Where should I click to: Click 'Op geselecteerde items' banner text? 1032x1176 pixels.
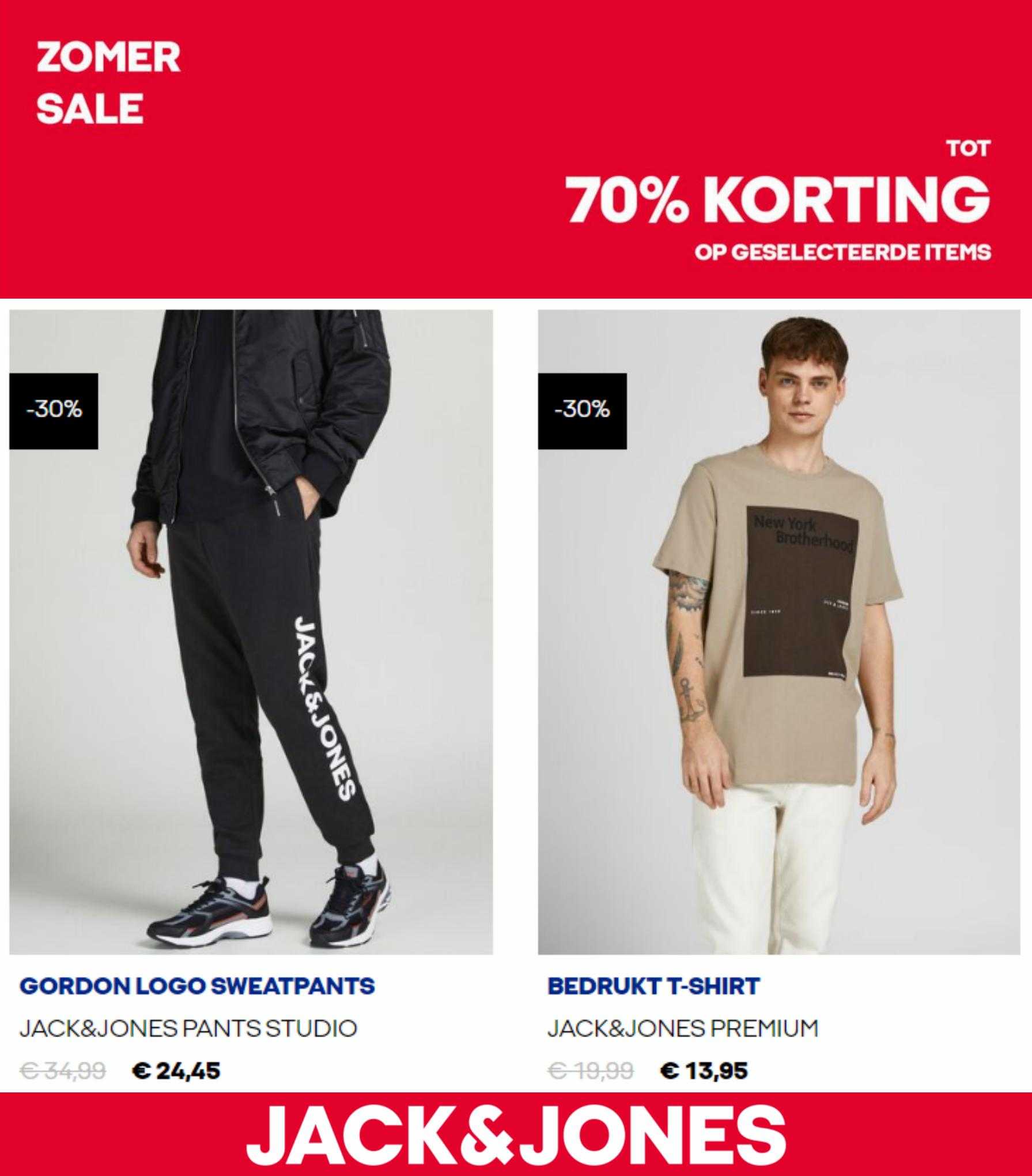[x=842, y=252]
